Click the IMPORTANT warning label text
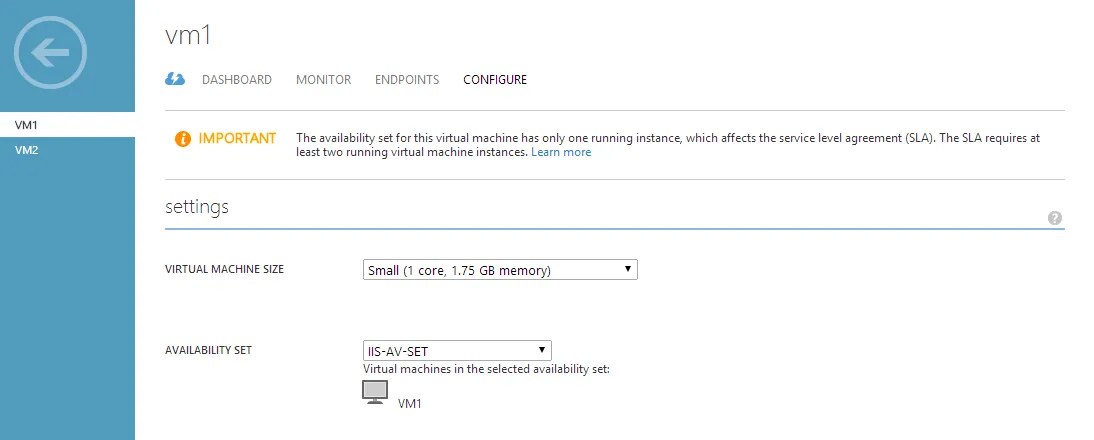This screenshot has width=1094, height=440. click(x=237, y=138)
